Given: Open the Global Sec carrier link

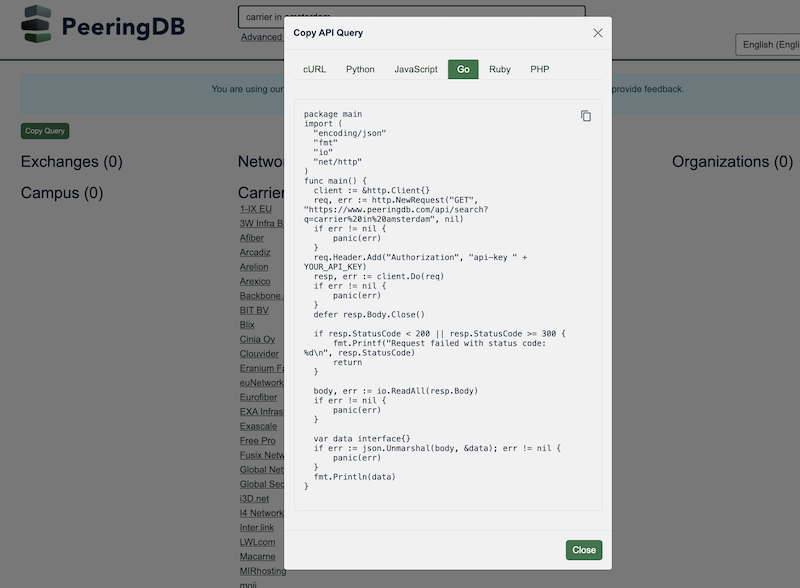Looking at the screenshot, I should 261,484.
